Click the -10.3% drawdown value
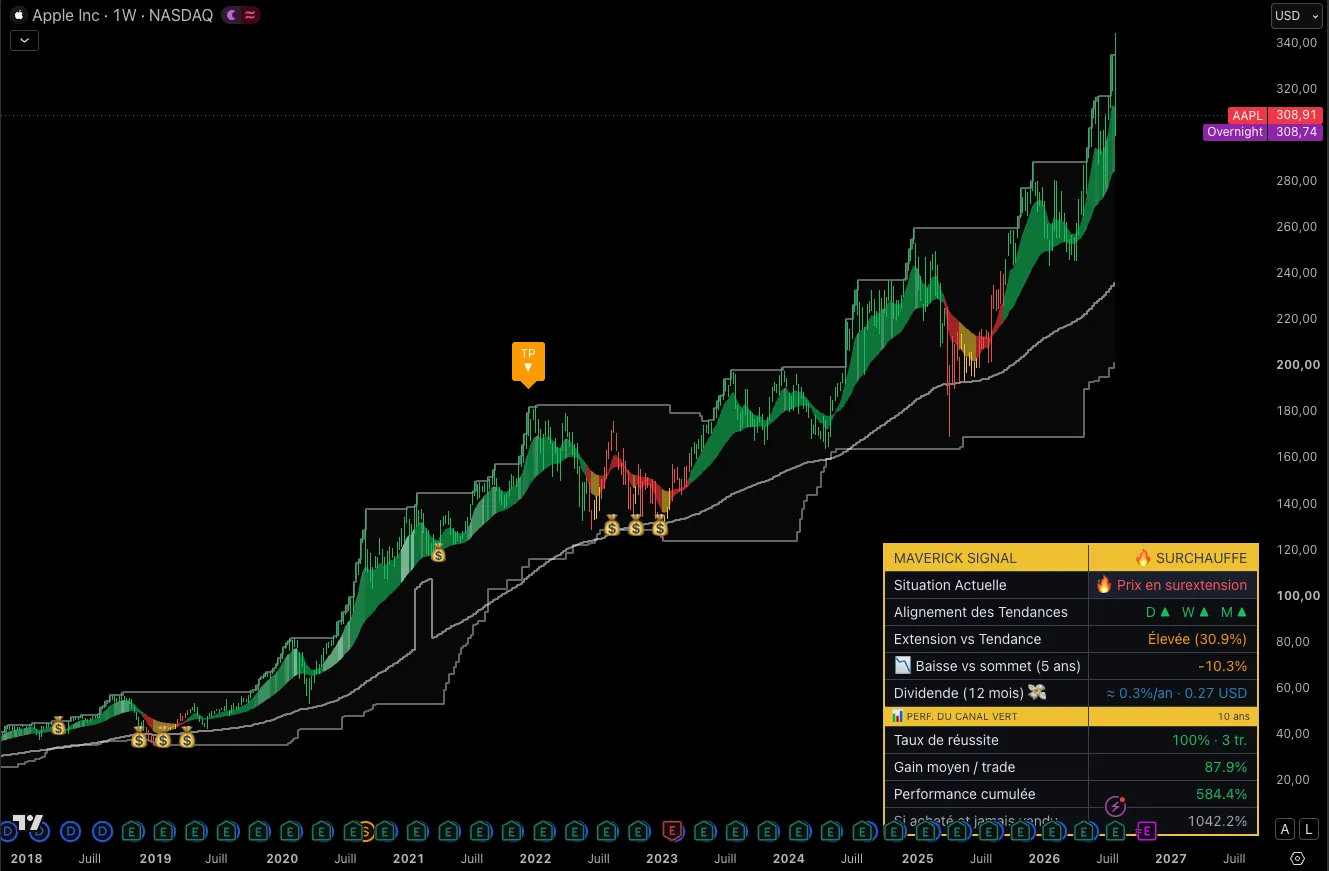This screenshot has width=1329, height=871. click(x=1222, y=666)
